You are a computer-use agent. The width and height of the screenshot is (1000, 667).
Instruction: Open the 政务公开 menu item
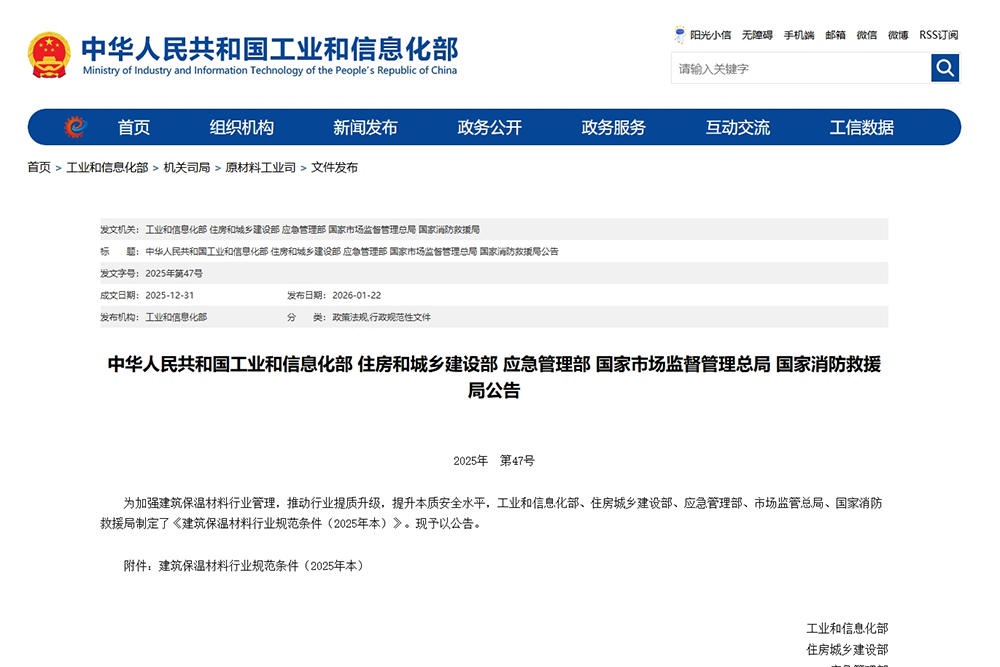490,128
